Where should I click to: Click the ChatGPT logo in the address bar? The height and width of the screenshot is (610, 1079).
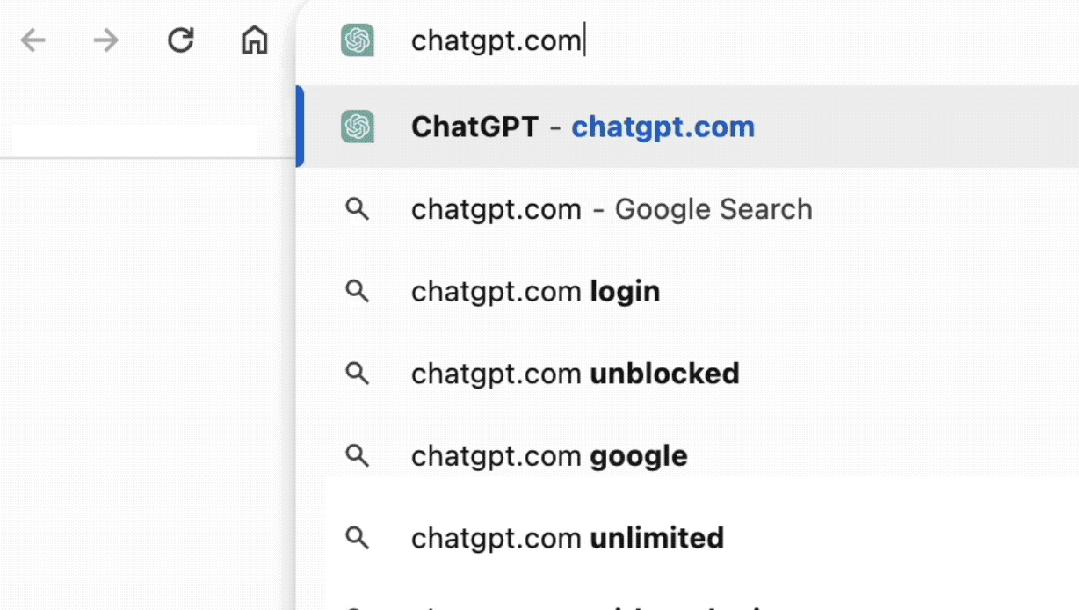coord(356,40)
